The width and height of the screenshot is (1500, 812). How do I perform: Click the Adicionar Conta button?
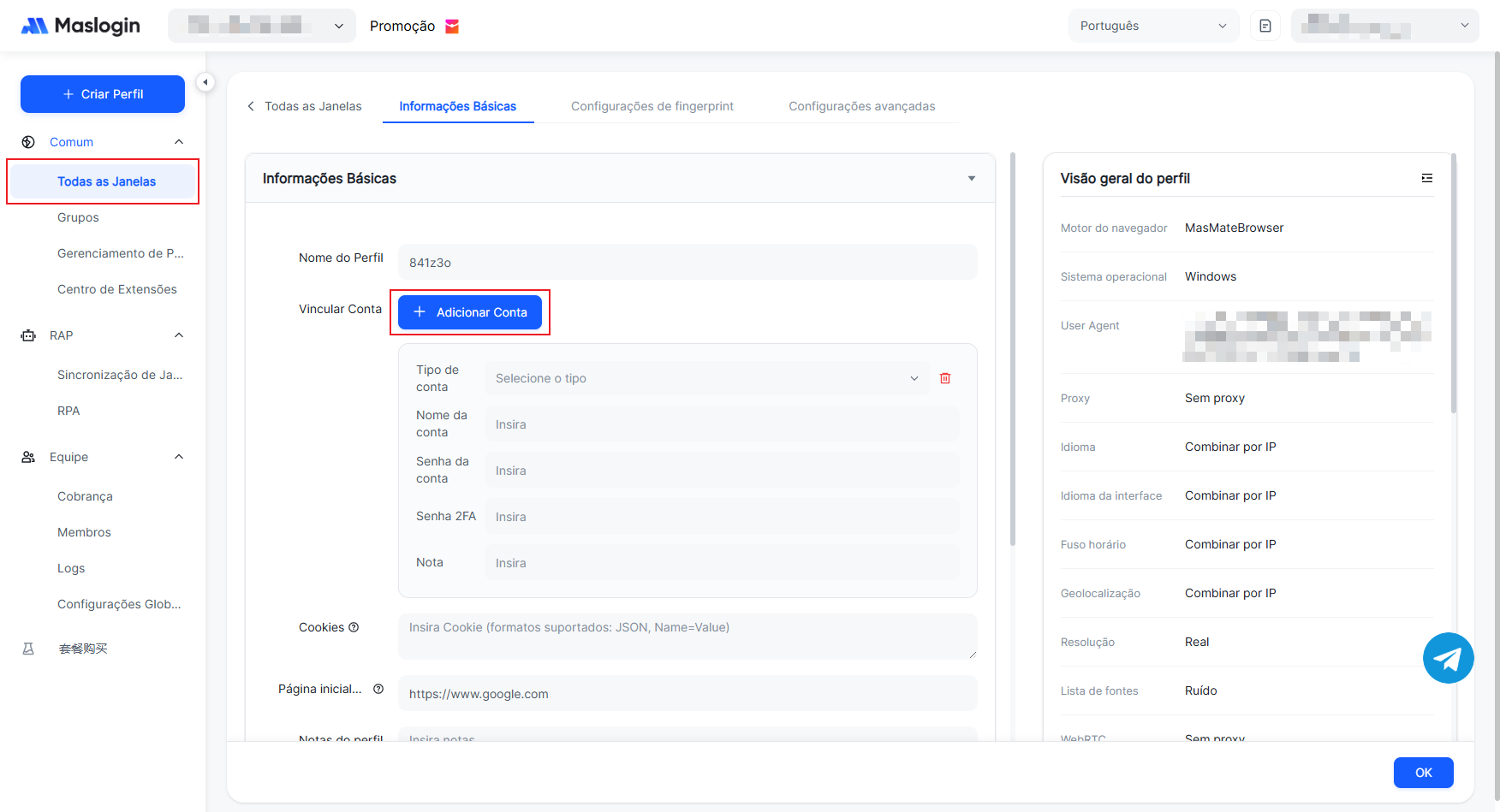point(470,312)
